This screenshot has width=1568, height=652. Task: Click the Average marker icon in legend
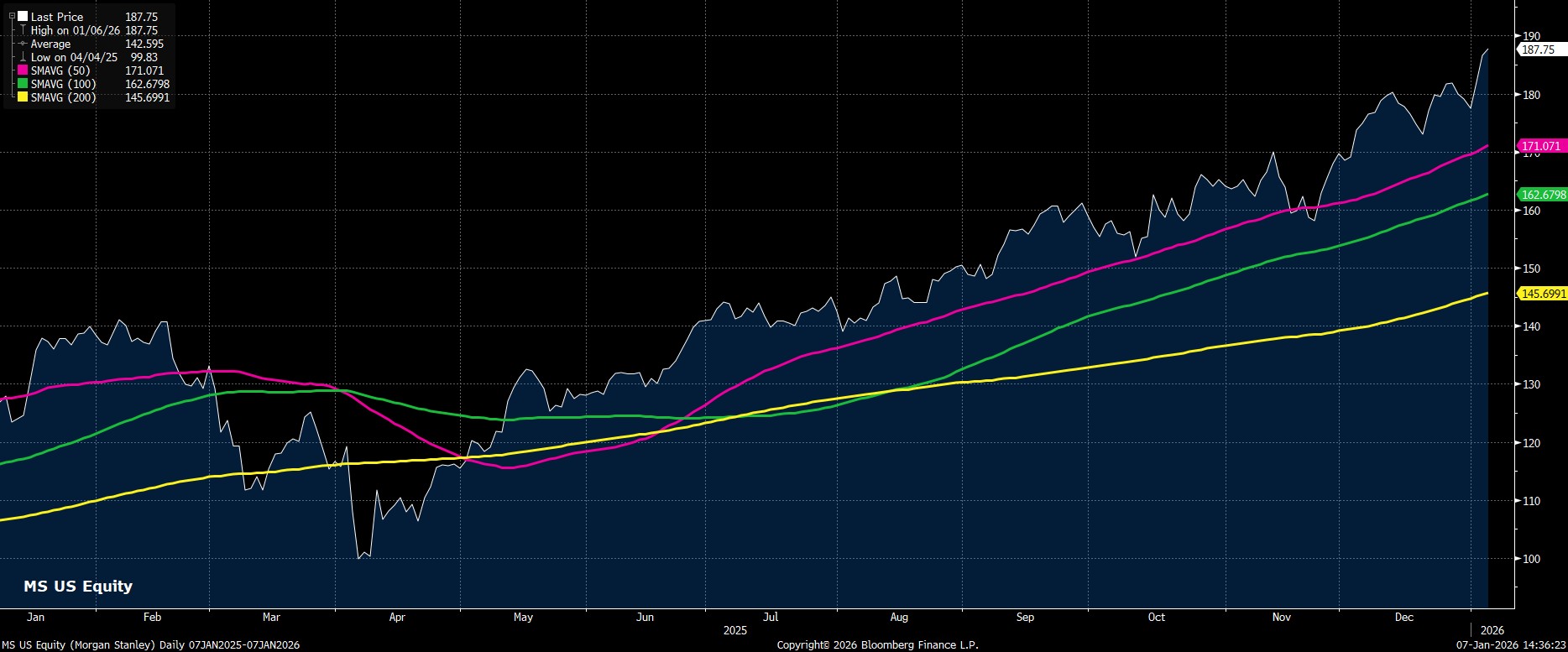pyautogui.click(x=23, y=44)
